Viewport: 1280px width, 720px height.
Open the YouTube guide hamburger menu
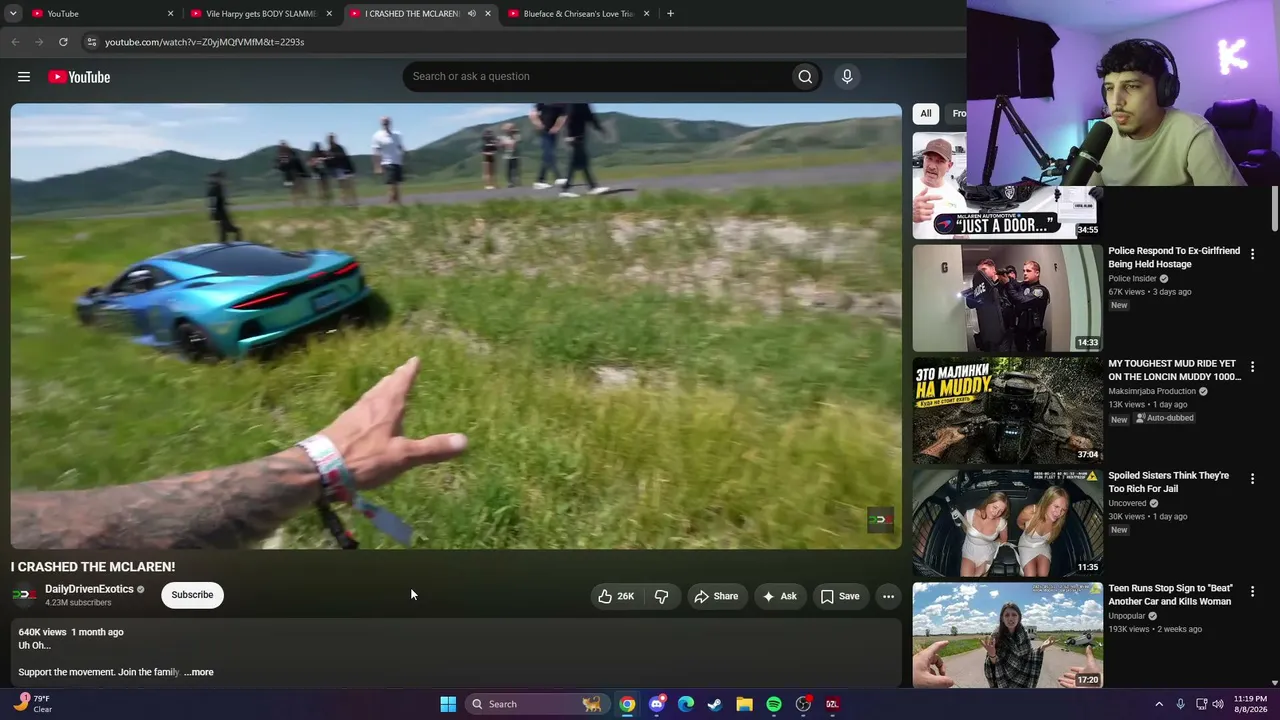(x=24, y=77)
